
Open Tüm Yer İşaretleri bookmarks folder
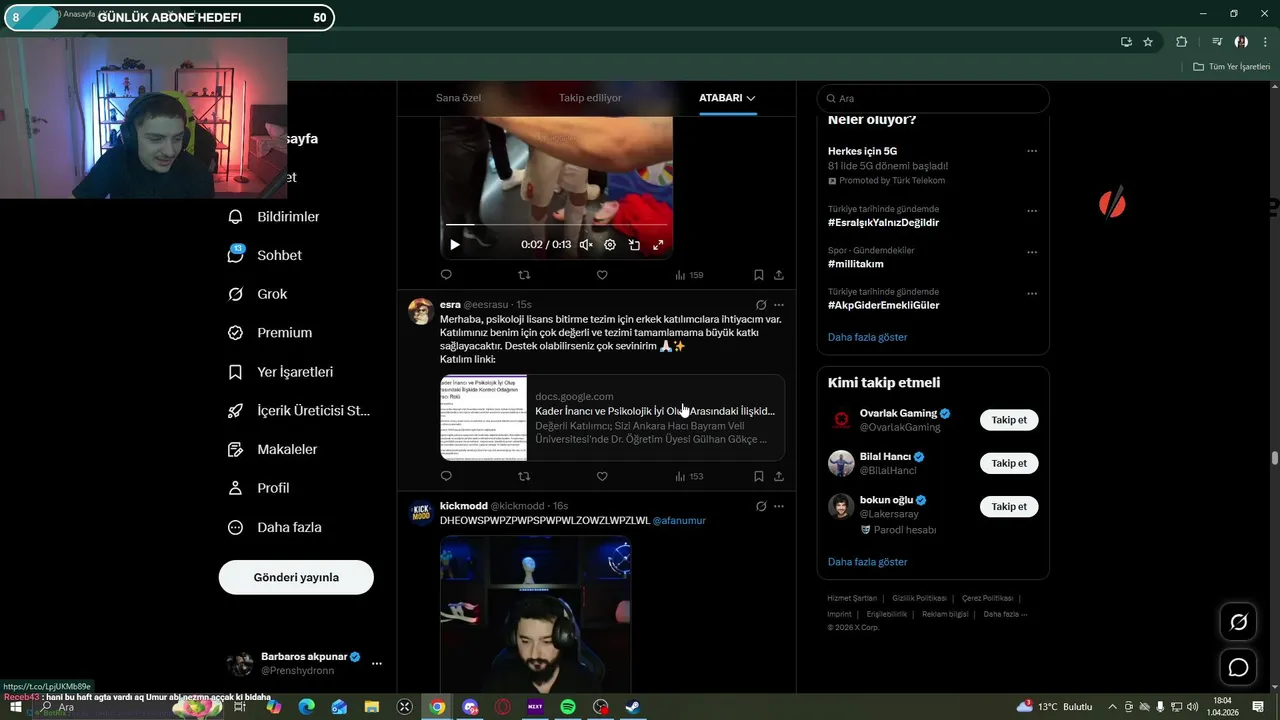[1231, 66]
